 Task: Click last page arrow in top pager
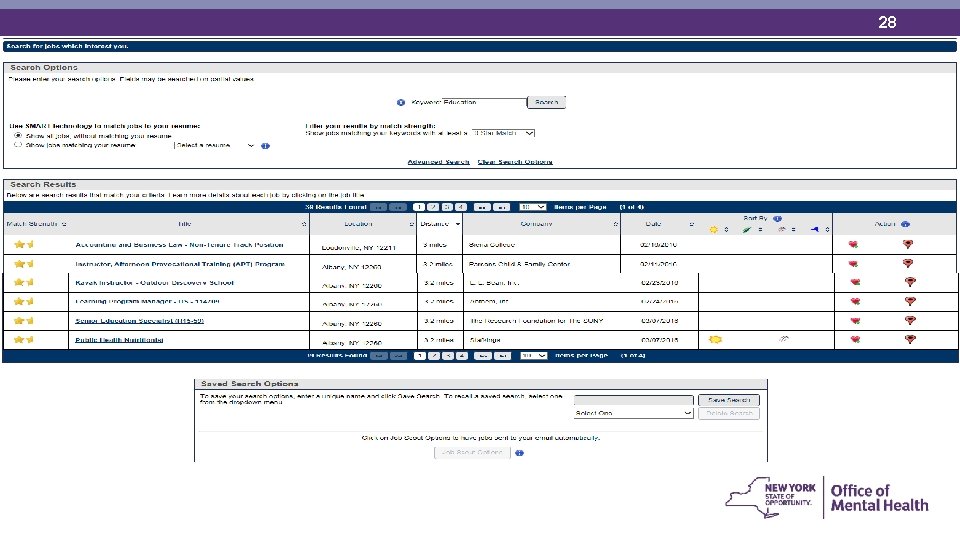[x=501, y=208]
